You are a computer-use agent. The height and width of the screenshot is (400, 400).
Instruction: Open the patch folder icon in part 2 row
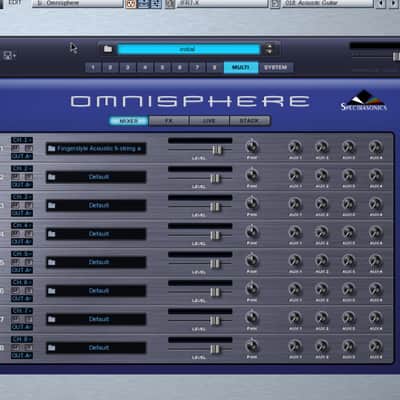[51, 177]
